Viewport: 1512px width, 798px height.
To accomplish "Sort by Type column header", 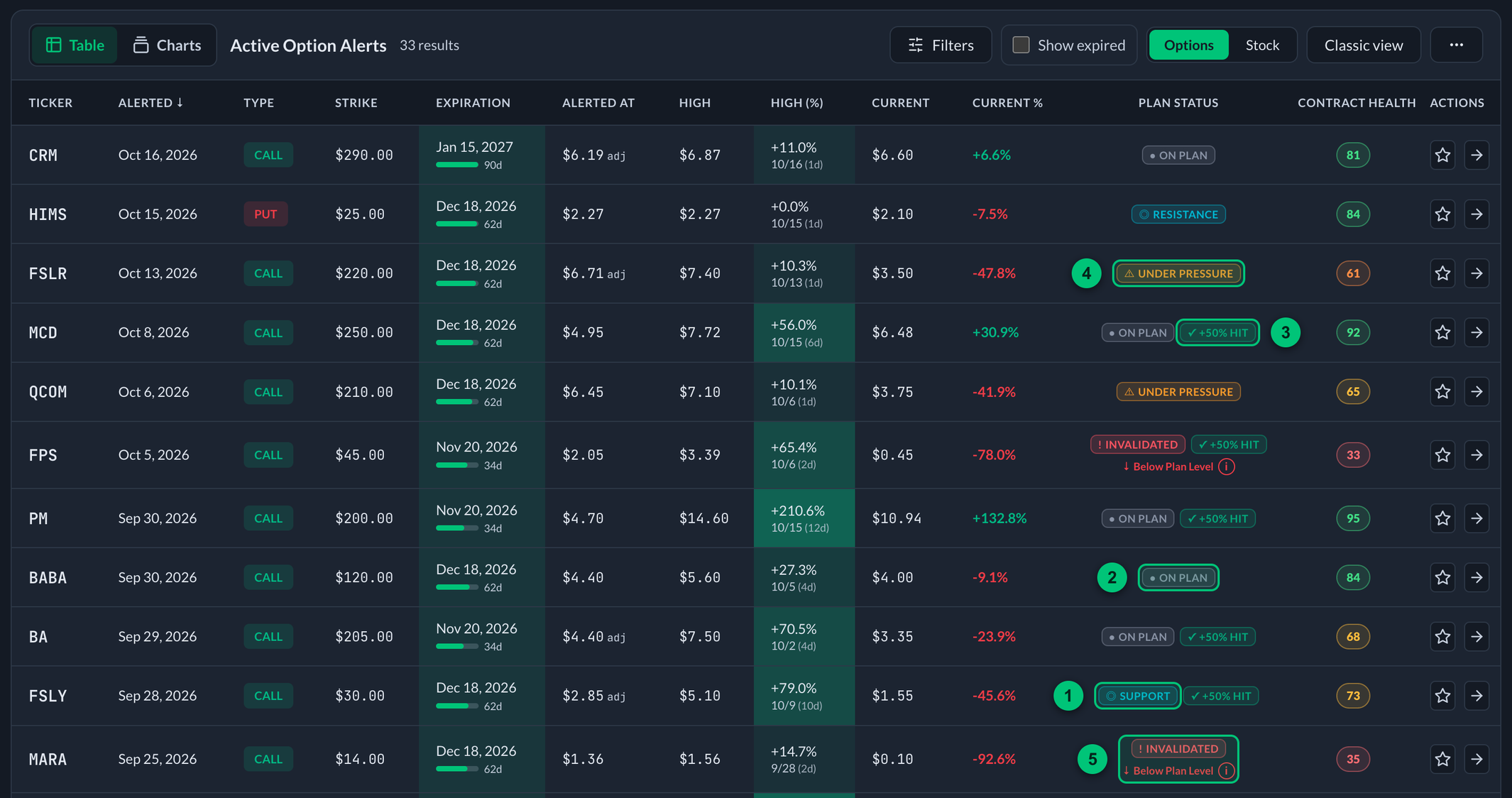I will tap(258, 102).
